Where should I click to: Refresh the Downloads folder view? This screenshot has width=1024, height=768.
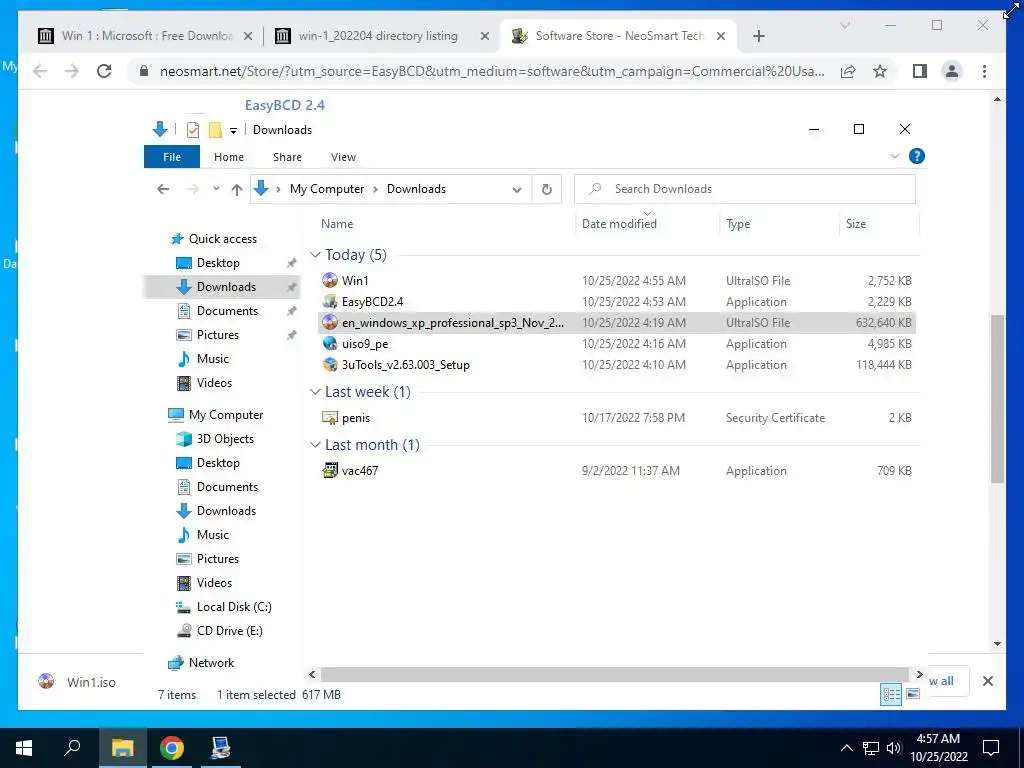pos(547,189)
